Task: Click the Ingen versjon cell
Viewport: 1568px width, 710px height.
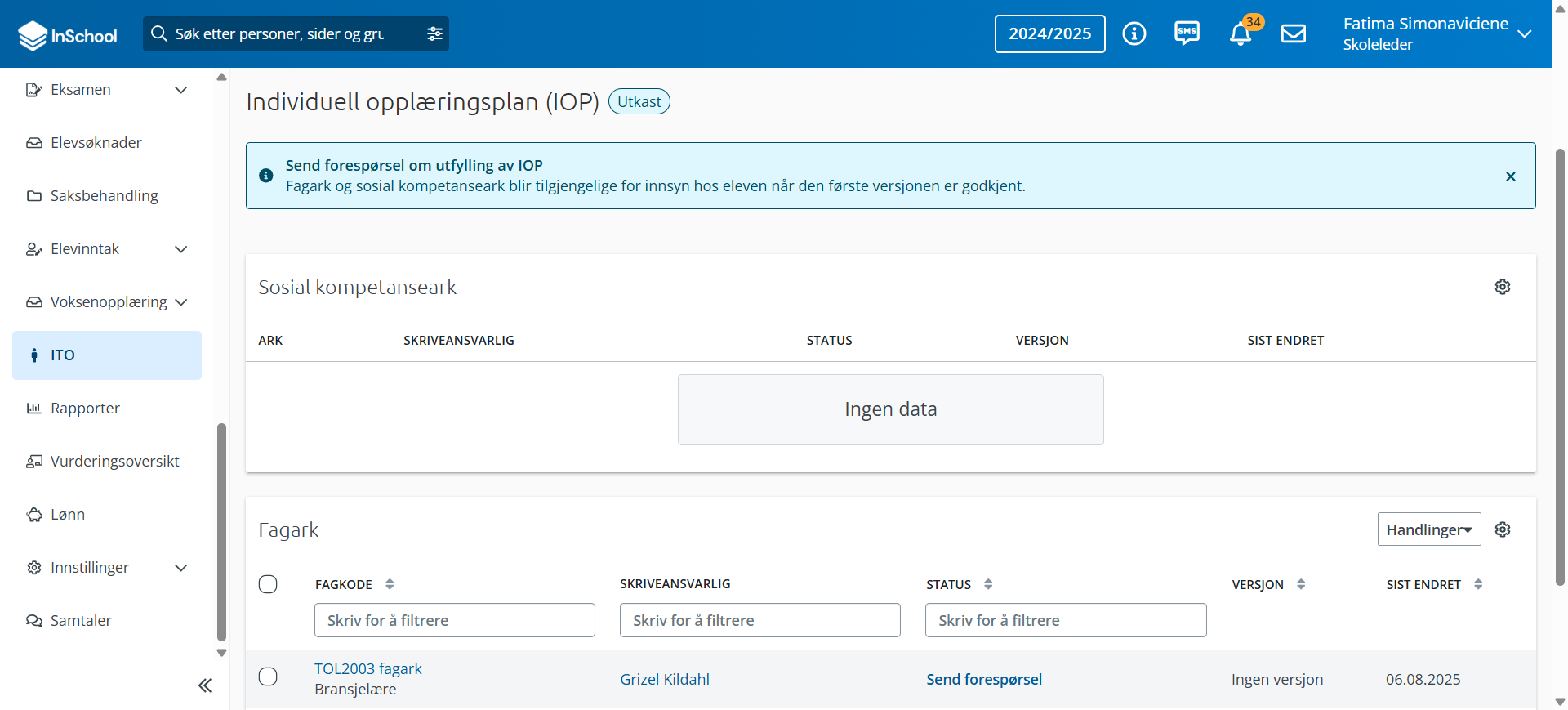Action: point(1277,679)
